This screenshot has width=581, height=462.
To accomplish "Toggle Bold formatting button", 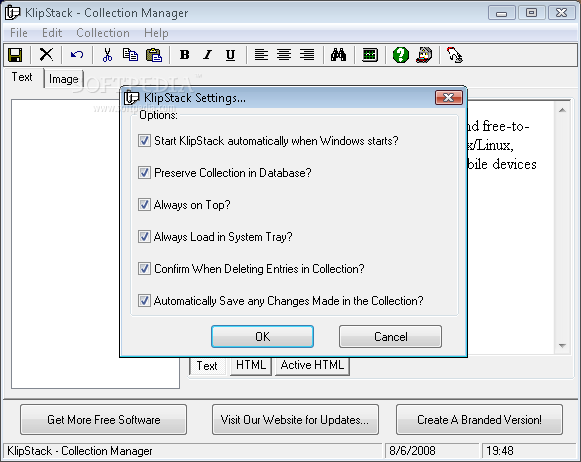I will pos(185,55).
